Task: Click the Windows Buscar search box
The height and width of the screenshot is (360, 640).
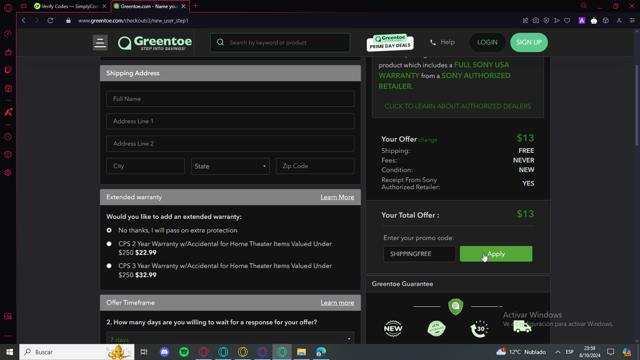Action: click(x=77, y=352)
